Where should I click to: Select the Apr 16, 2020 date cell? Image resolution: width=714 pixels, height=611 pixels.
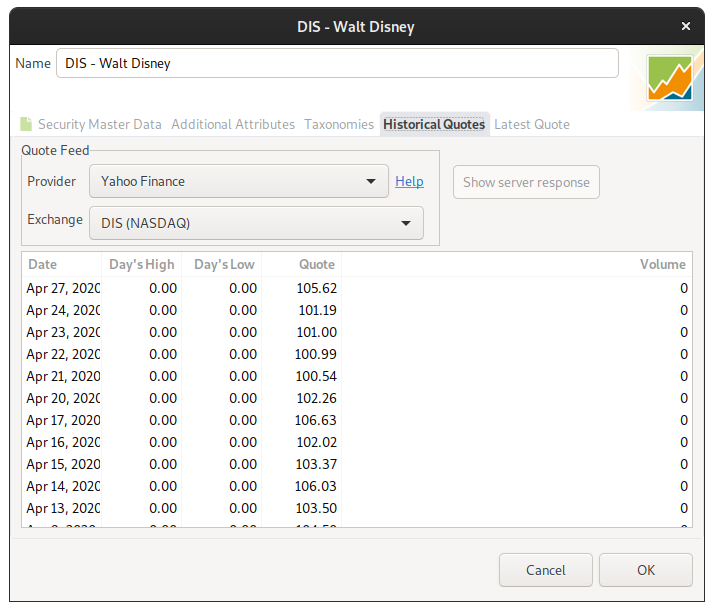[x=63, y=442]
